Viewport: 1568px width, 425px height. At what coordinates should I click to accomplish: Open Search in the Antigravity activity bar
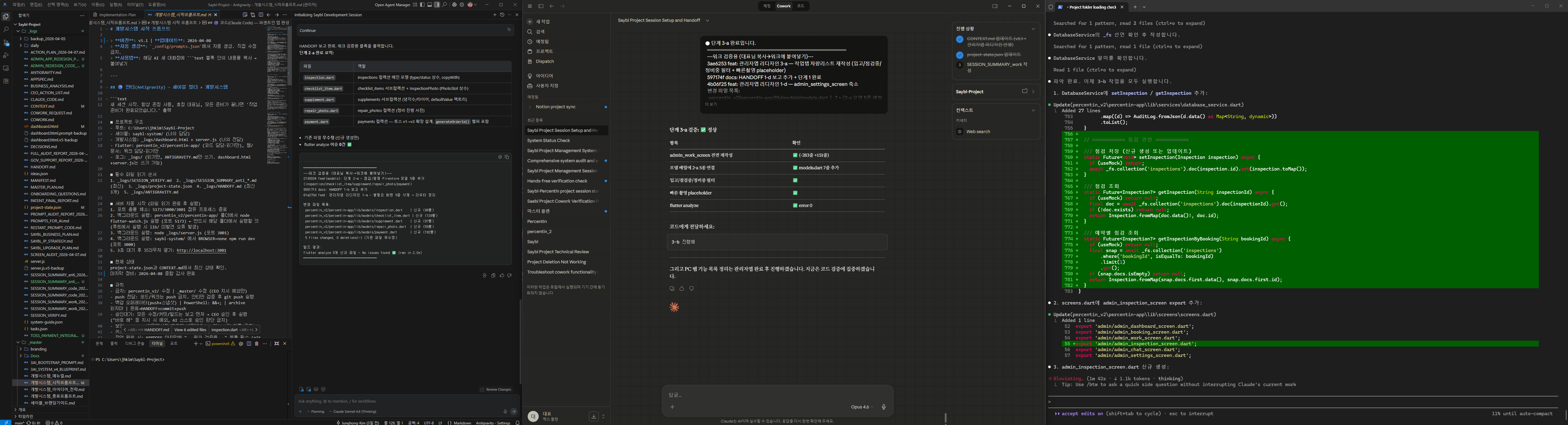click(x=6, y=29)
